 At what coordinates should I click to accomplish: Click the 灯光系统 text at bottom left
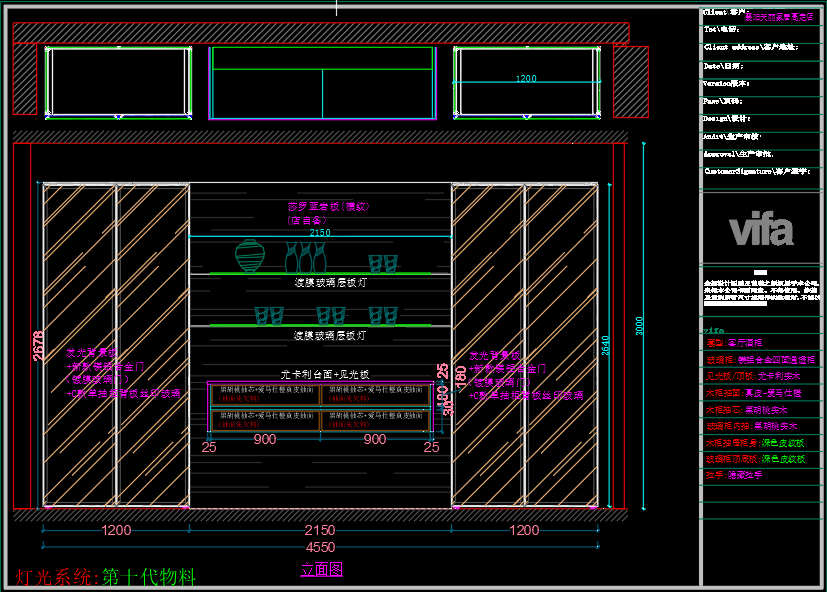coord(52,577)
